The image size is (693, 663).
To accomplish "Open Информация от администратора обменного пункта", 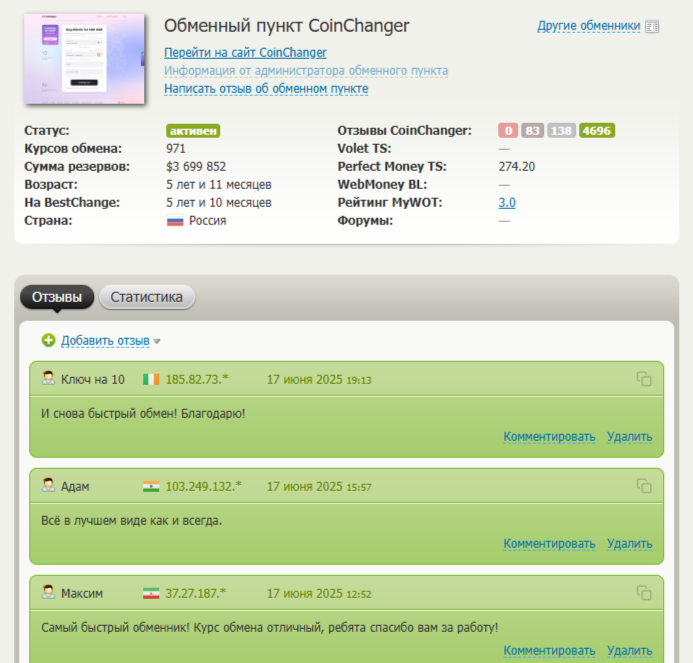I will pos(306,71).
